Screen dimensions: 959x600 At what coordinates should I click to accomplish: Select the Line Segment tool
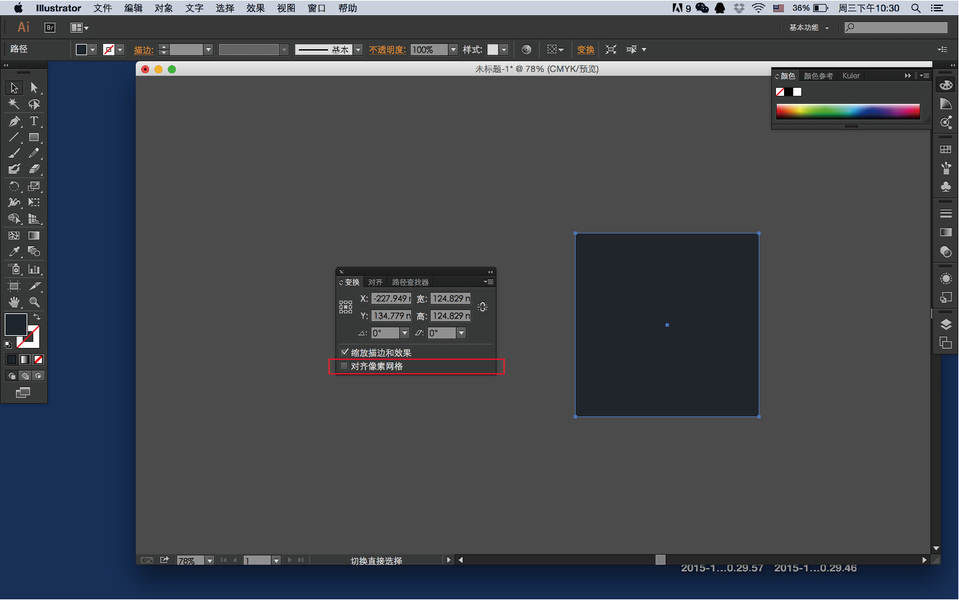coord(14,137)
